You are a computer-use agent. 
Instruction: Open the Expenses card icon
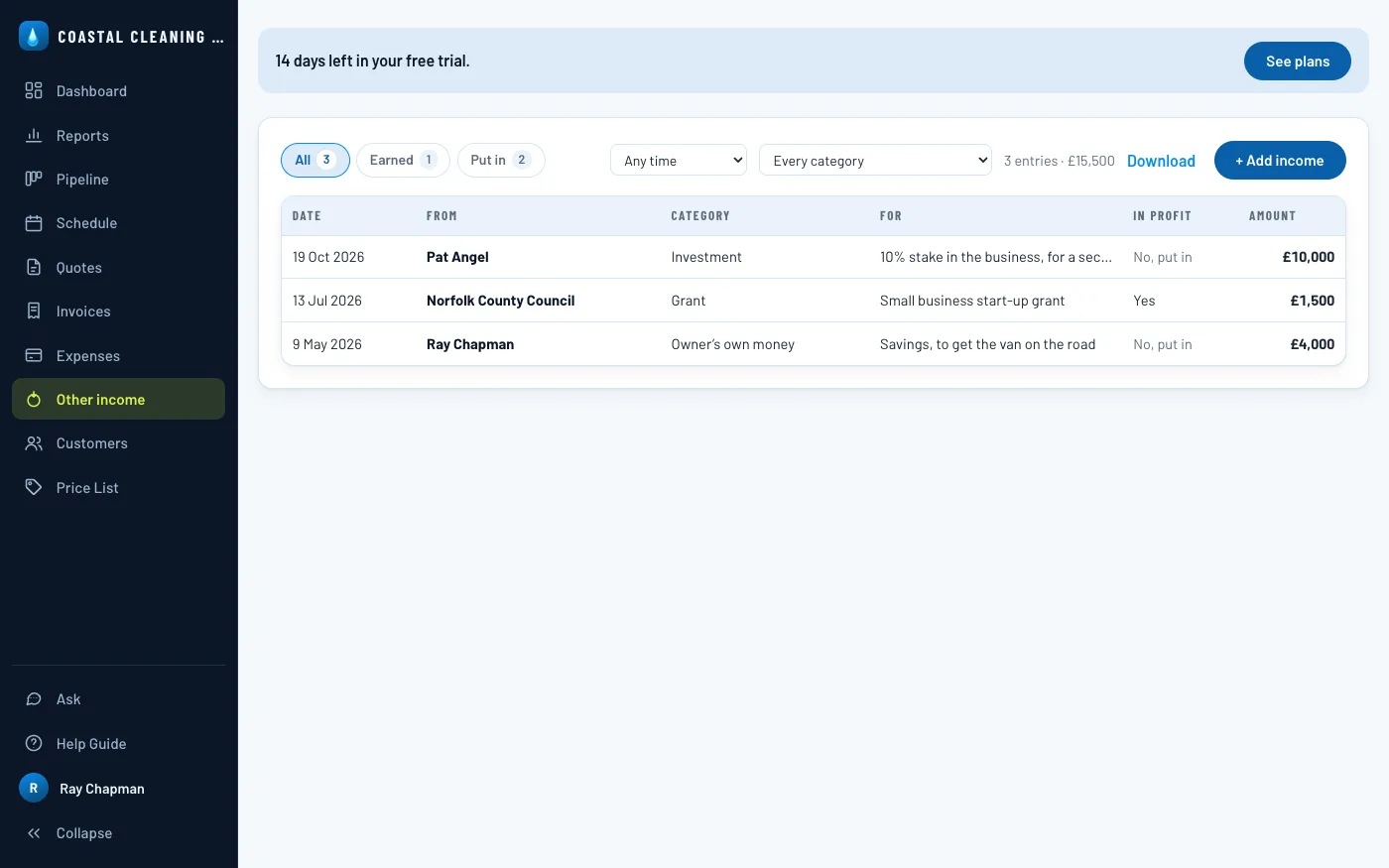[x=34, y=355]
